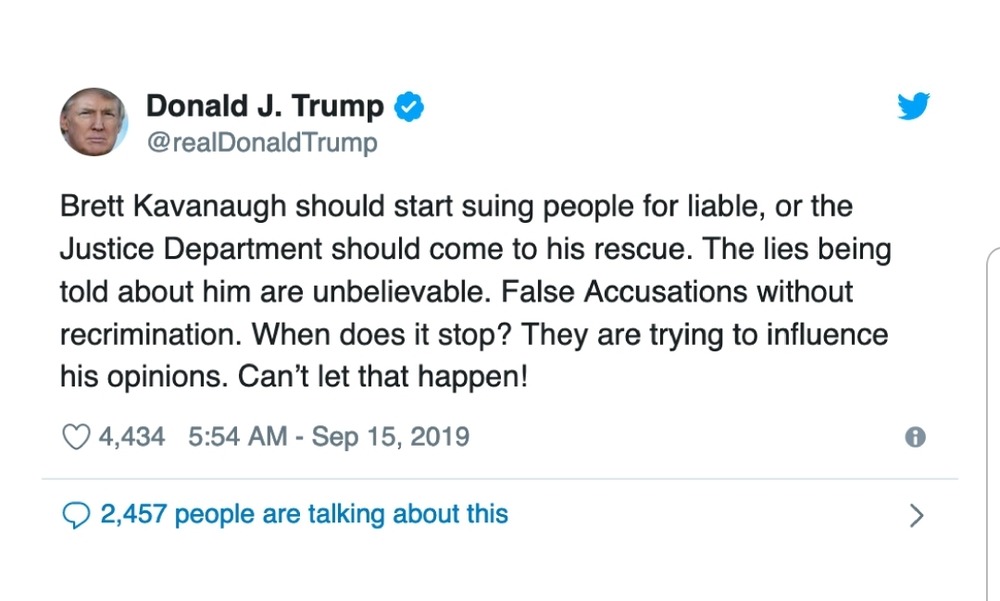
Task: Click the reply speech bubble icon
Action: point(76,515)
